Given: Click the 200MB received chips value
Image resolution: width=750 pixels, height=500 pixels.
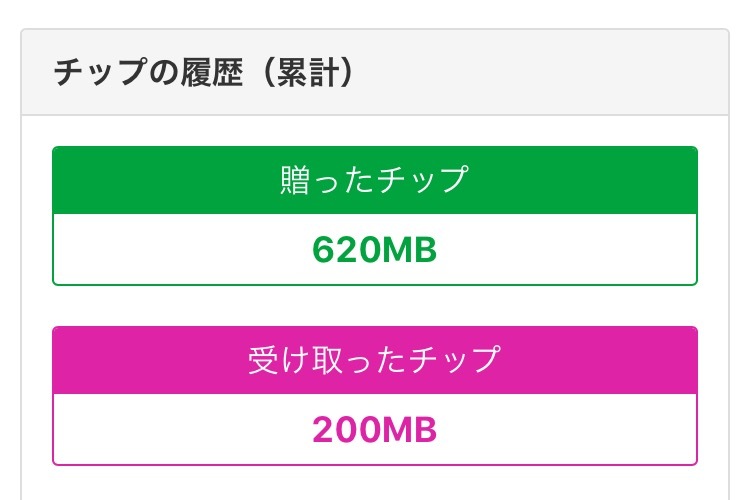Looking at the screenshot, I should (374, 429).
